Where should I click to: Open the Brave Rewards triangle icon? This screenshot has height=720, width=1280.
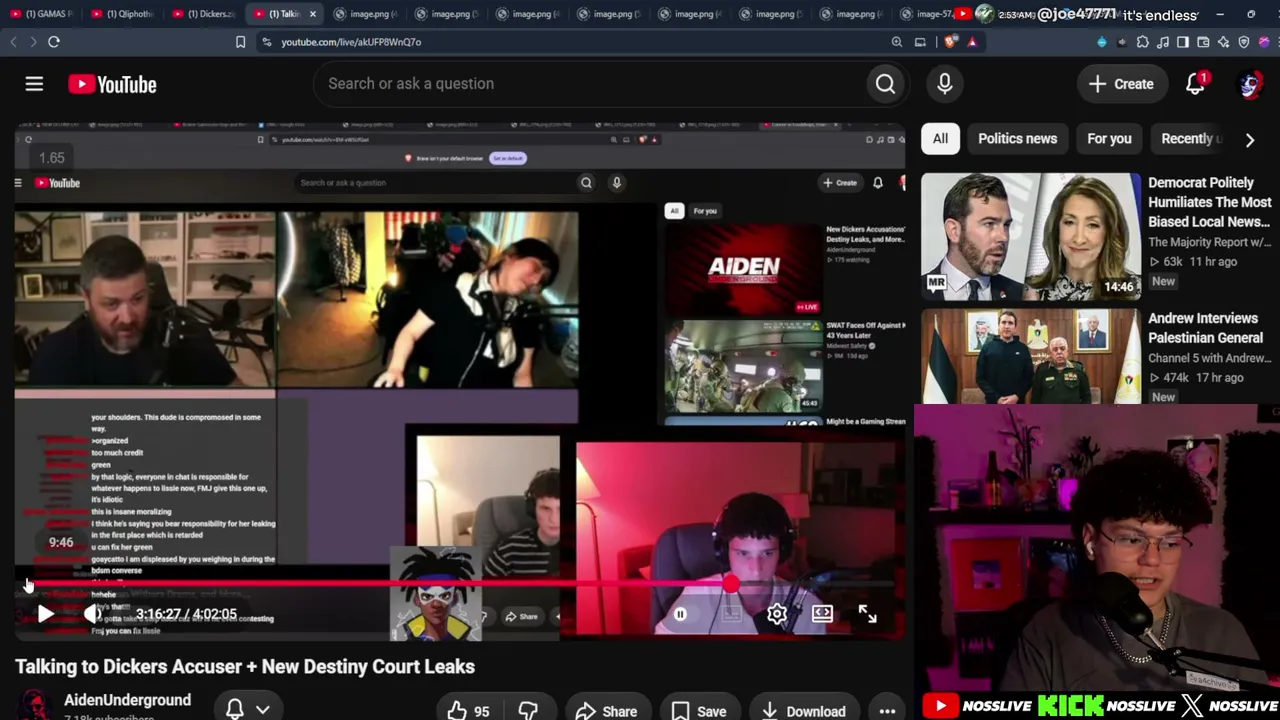point(972,42)
